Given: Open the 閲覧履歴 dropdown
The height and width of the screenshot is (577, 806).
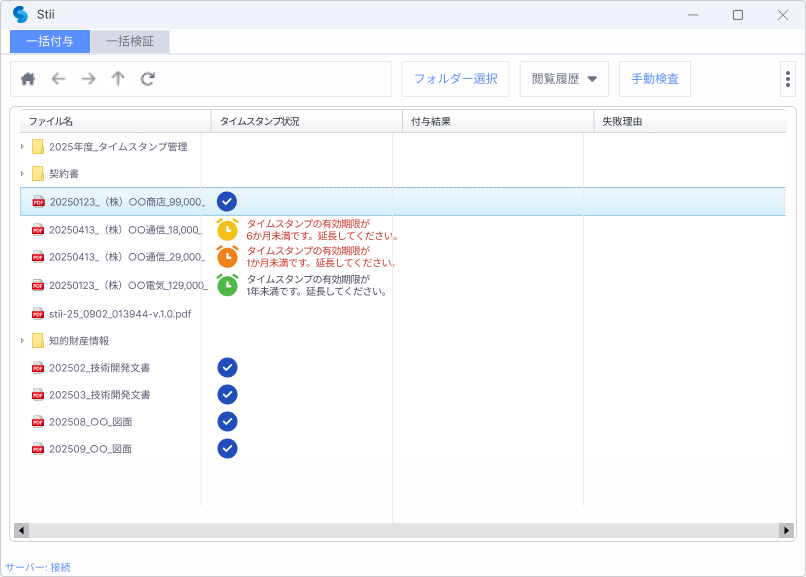Looking at the screenshot, I should coord(564,79).
